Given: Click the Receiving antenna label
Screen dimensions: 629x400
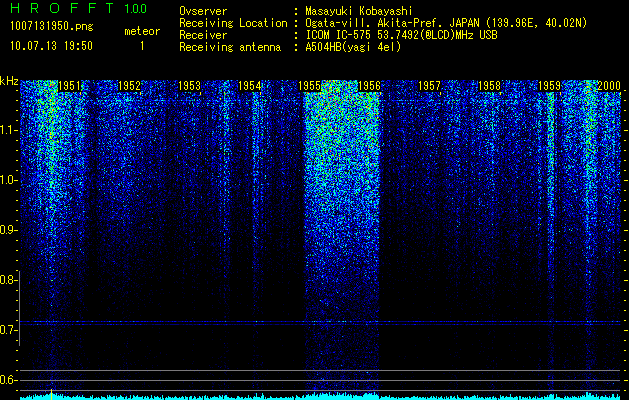Looking at the screenshot, I should coord(230,47).
